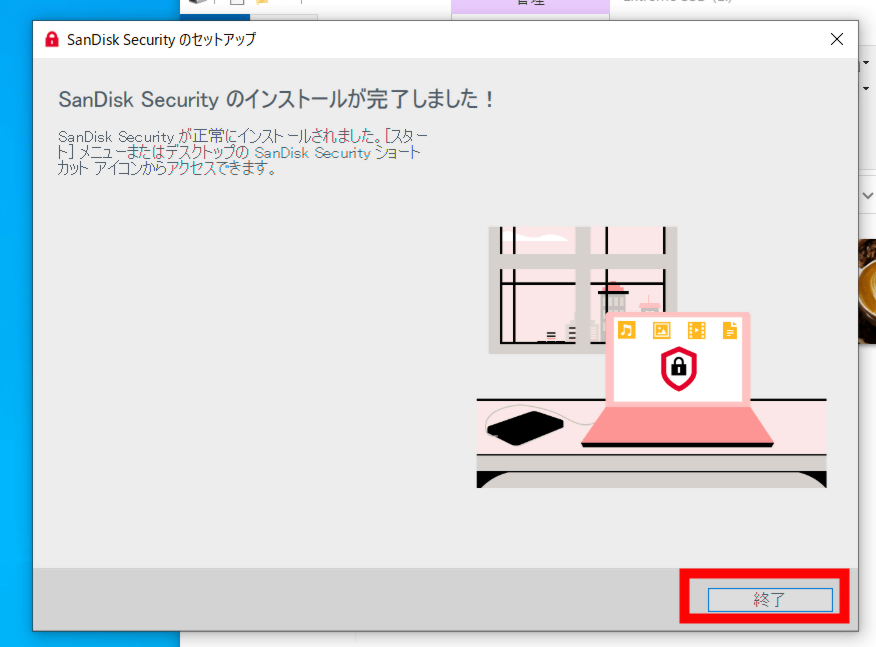Click the 終了 (Finish) button

(770, 600)
